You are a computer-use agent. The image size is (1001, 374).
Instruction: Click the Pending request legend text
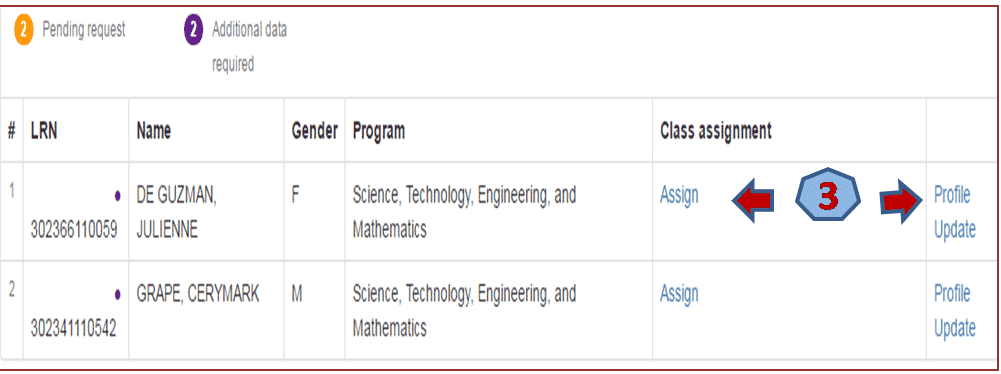coord(84,31)
